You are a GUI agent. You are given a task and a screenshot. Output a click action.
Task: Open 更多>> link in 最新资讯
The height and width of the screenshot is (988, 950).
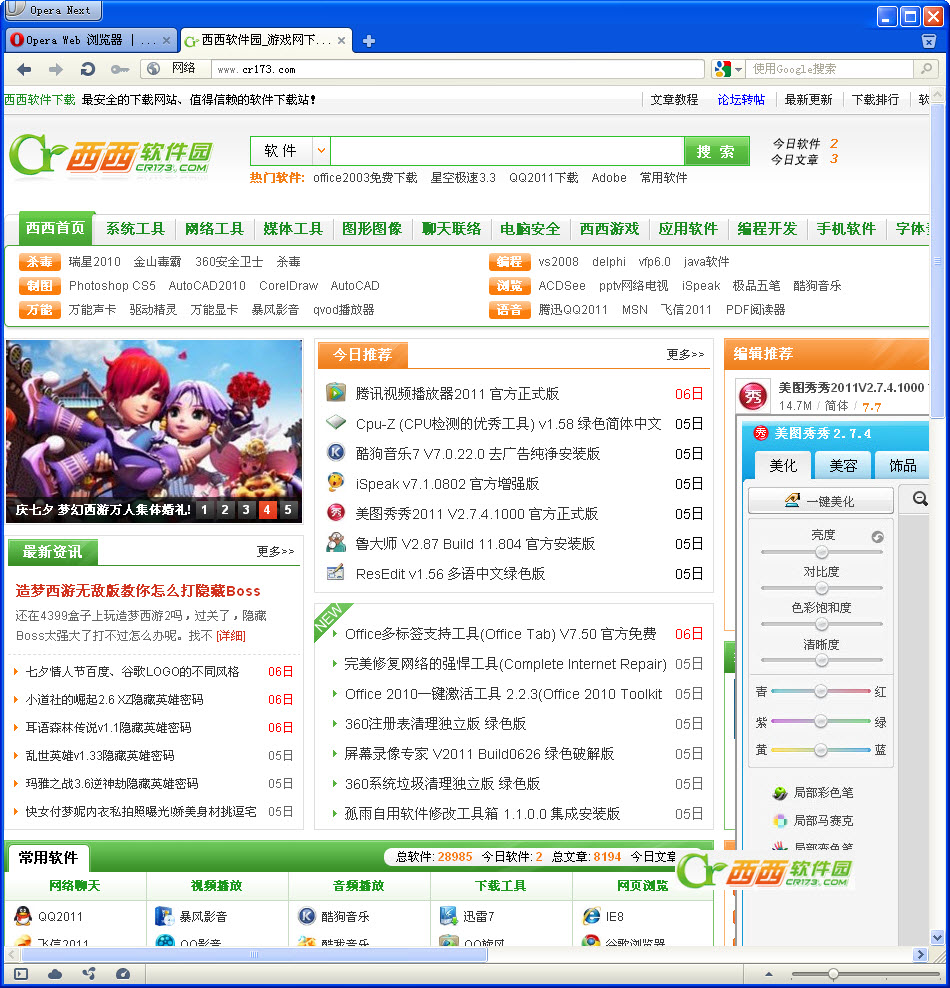pos(275,551)
